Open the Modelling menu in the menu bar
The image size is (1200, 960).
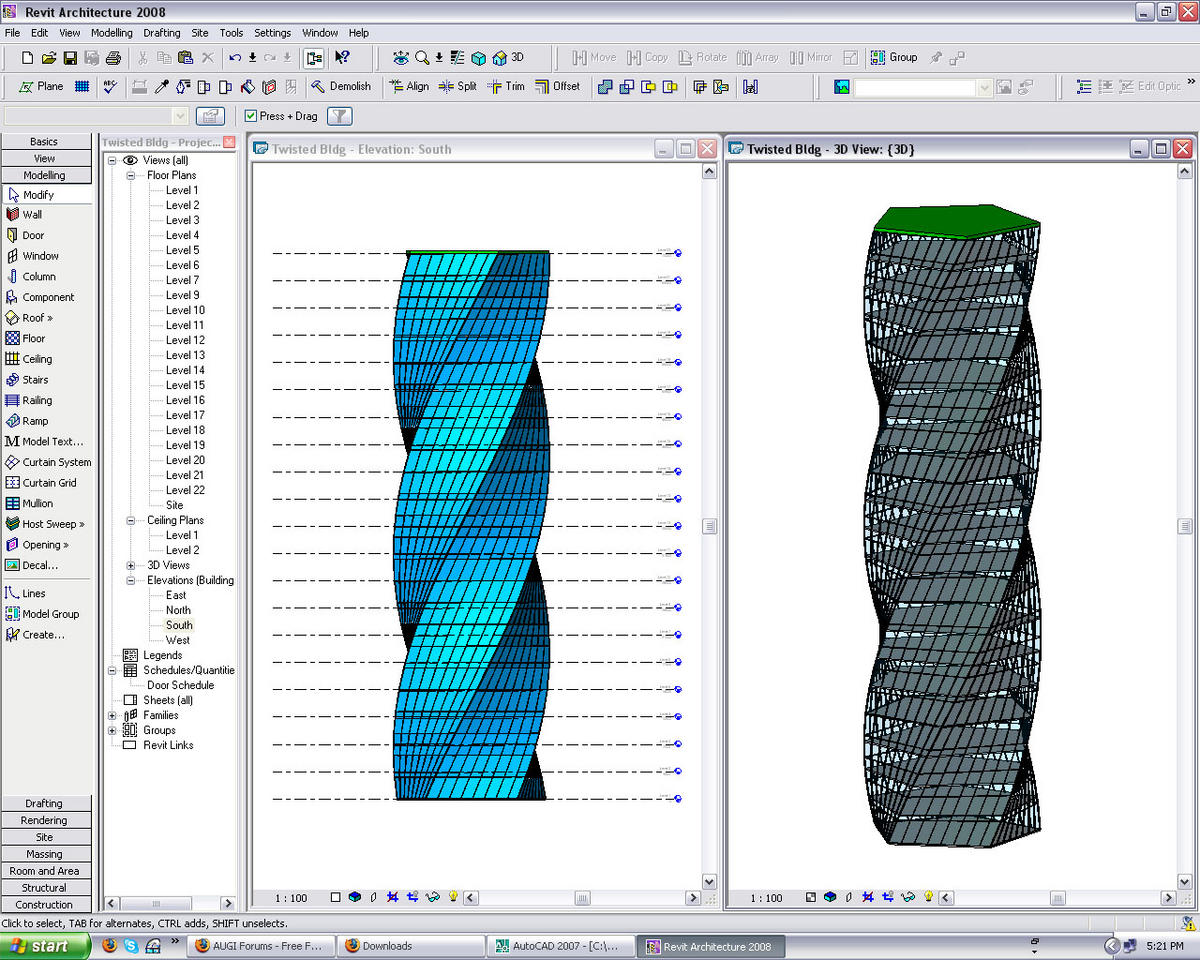(x=111, y=33)
